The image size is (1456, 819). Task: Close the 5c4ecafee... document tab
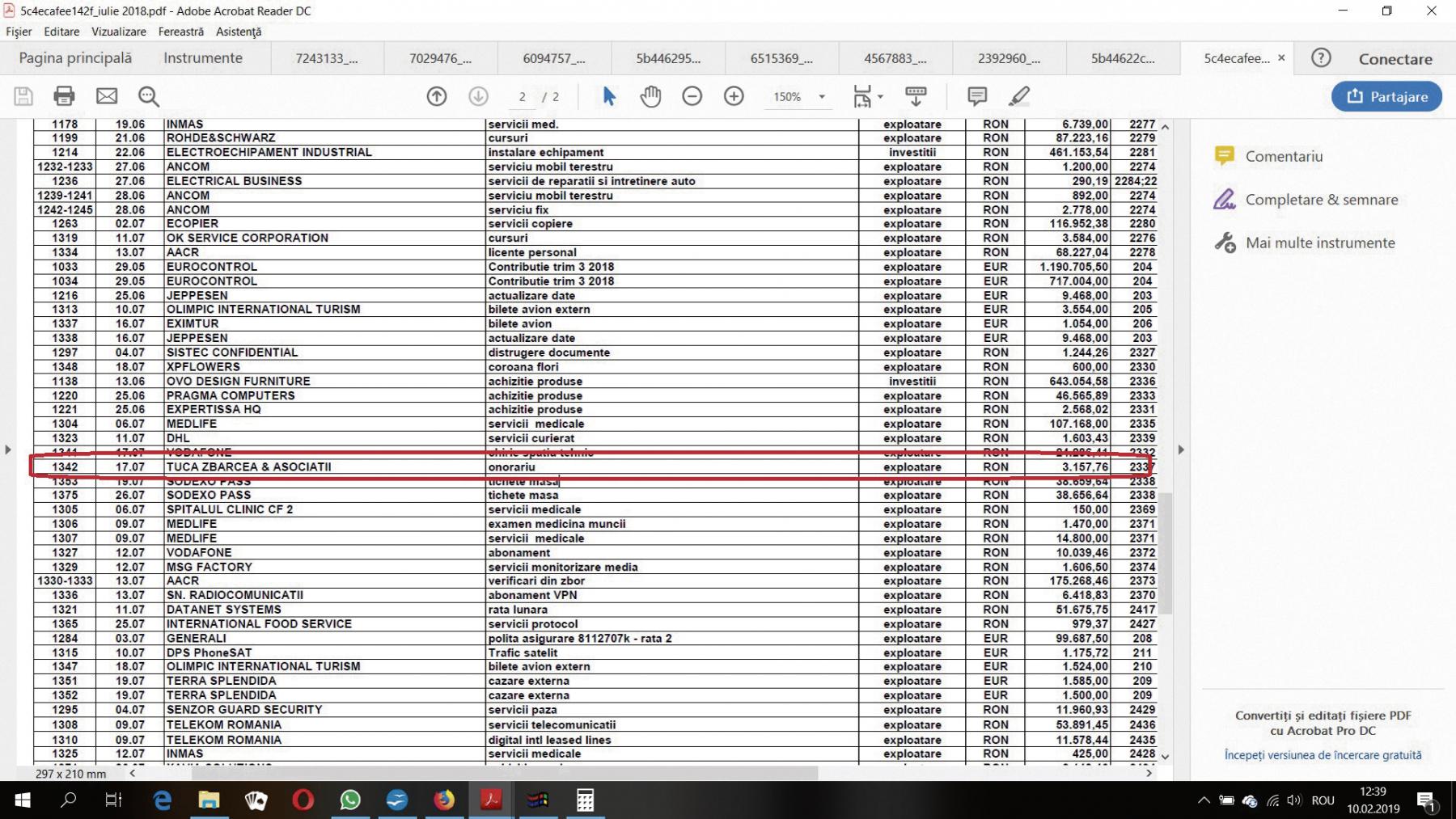(1281, 58)
